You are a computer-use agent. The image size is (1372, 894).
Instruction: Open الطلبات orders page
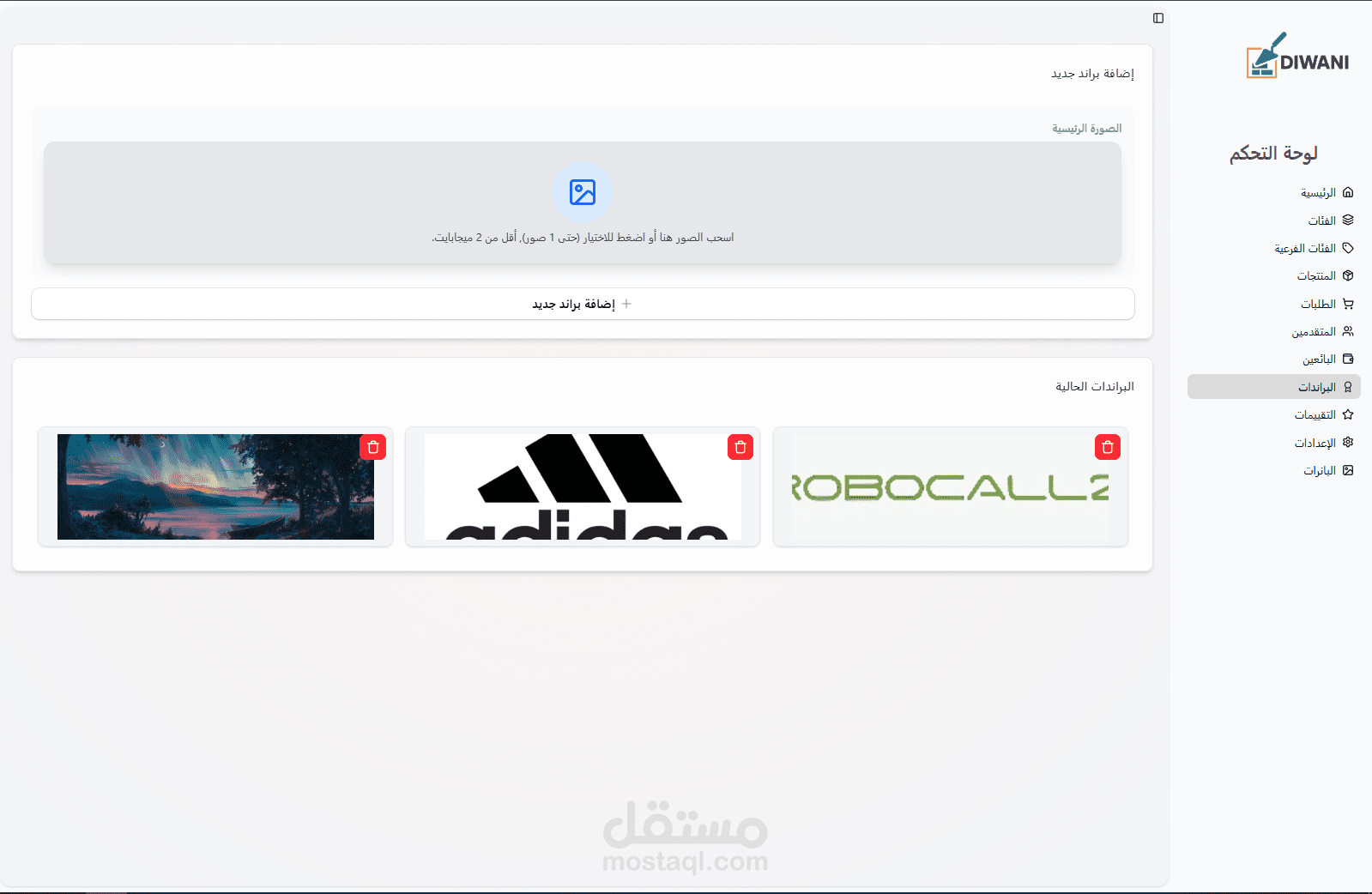pos(1274,304)
